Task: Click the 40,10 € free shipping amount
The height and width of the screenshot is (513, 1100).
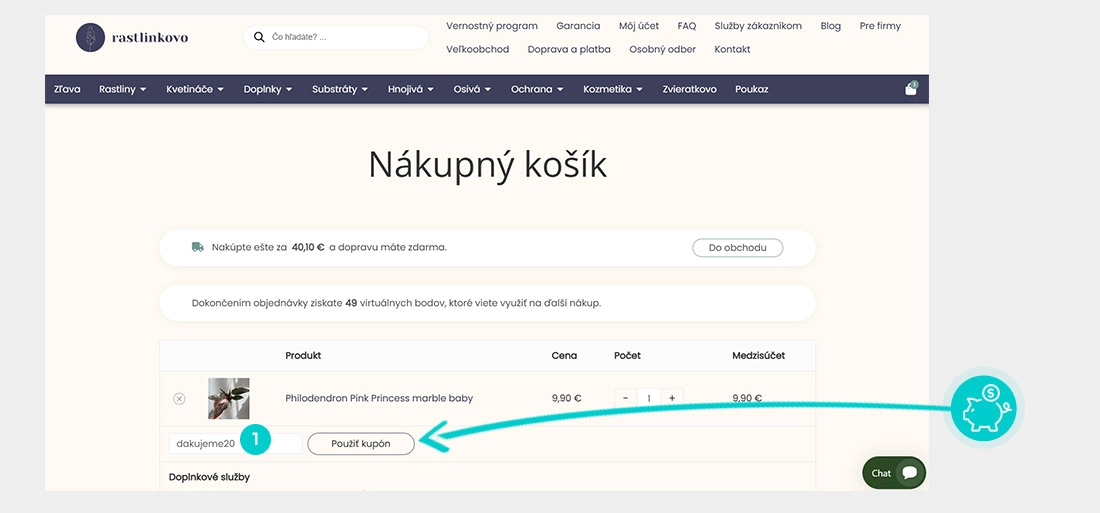Action: point(309,247)
